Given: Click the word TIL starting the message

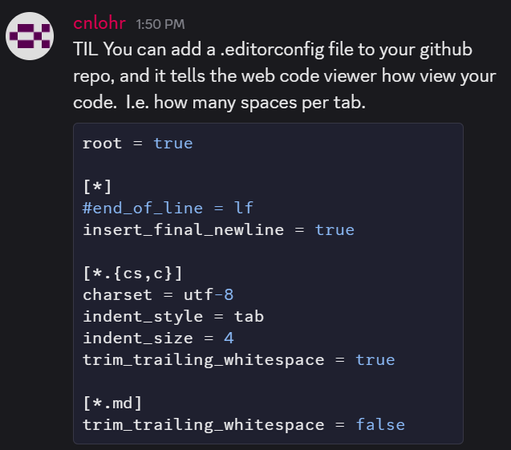Looking at the screenshot, I should click(x=85, y=49).
